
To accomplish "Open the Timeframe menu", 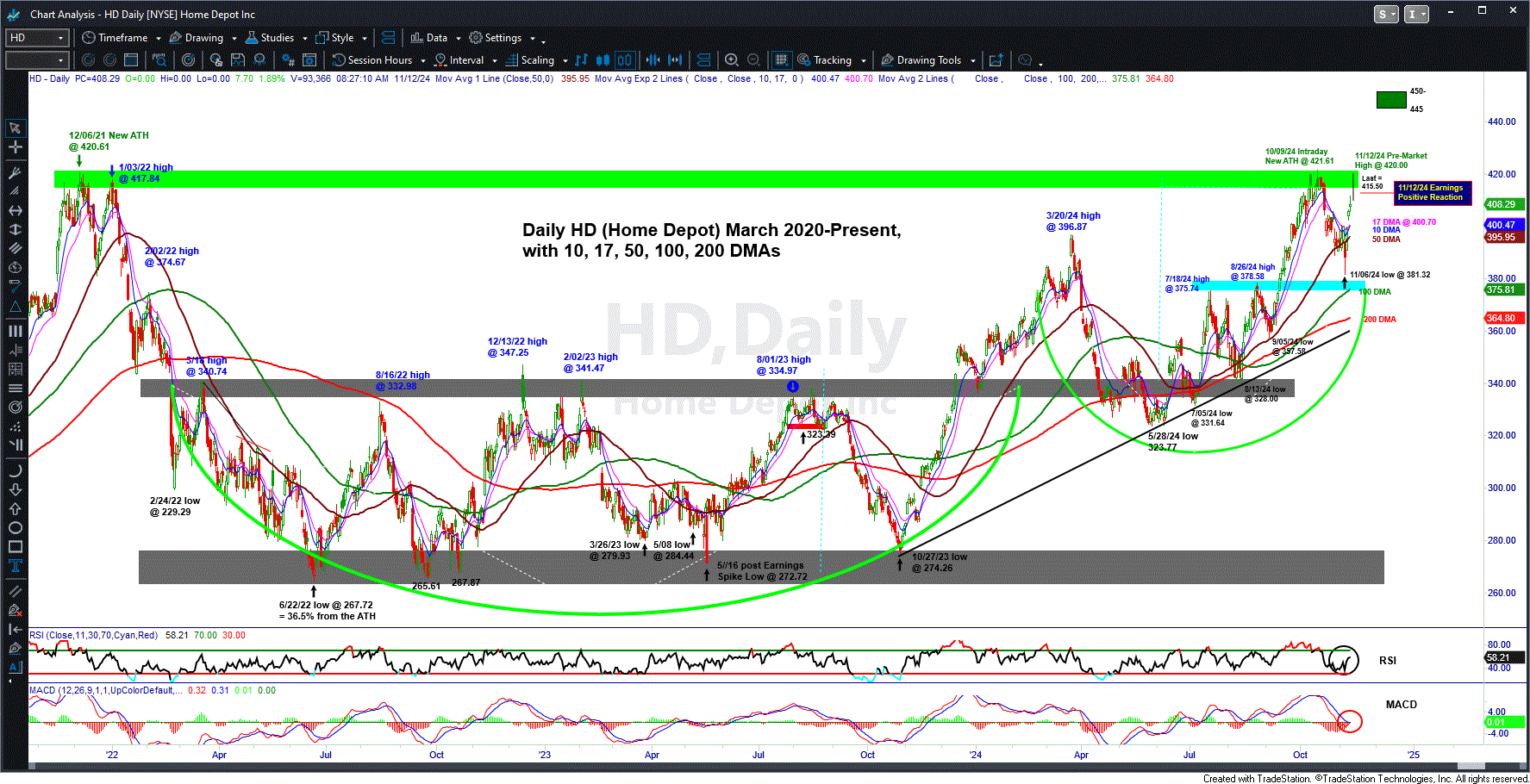I will (x=116, y=38).
